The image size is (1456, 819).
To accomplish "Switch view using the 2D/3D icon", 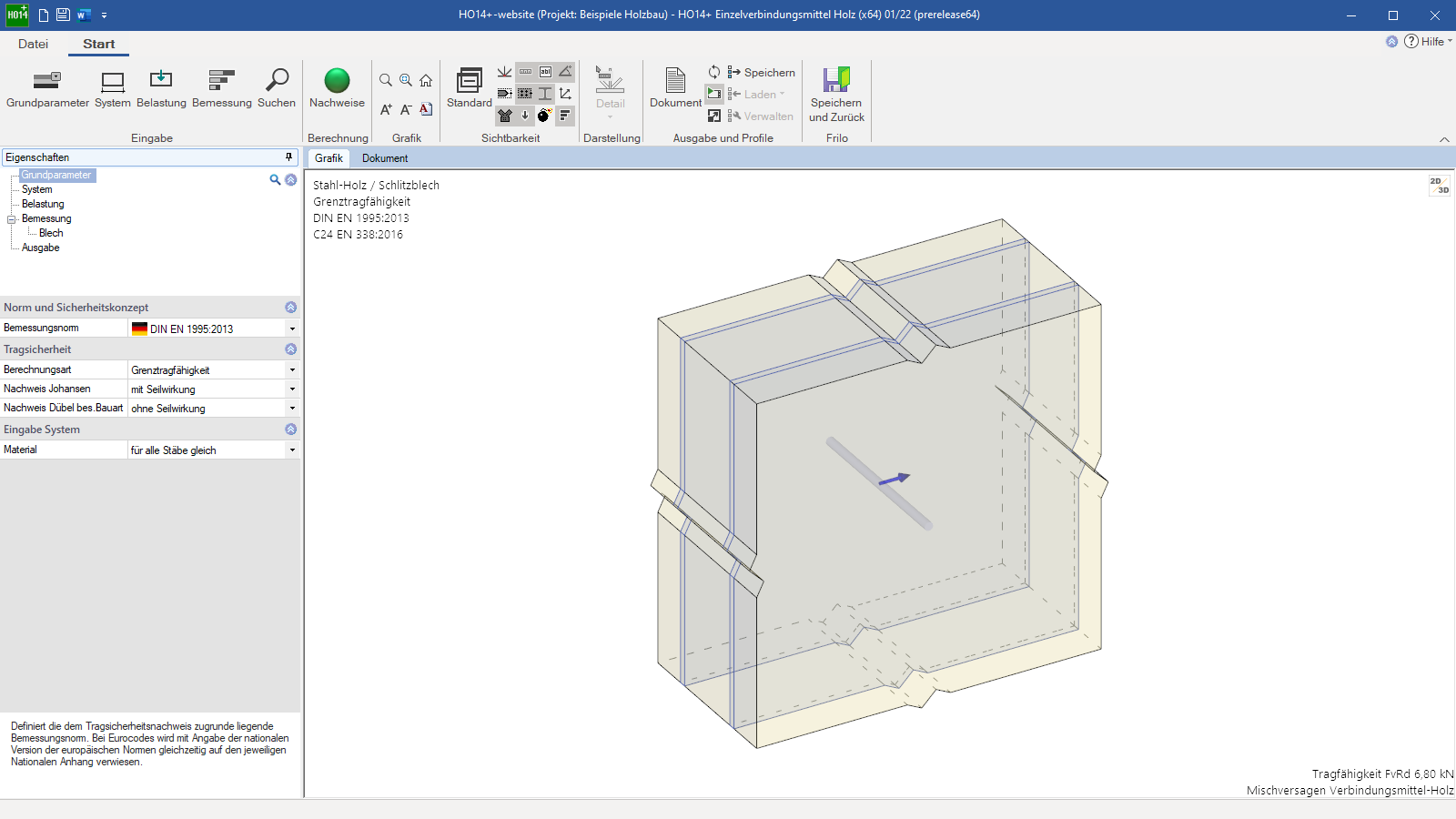I will click(1439, 186).
